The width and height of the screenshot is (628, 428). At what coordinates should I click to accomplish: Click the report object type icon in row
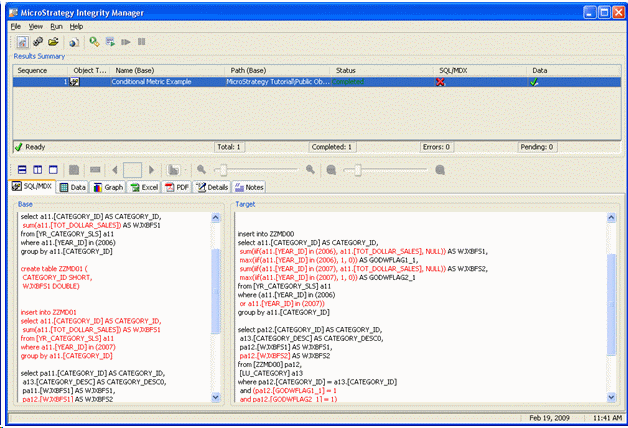tap(74, 82)
